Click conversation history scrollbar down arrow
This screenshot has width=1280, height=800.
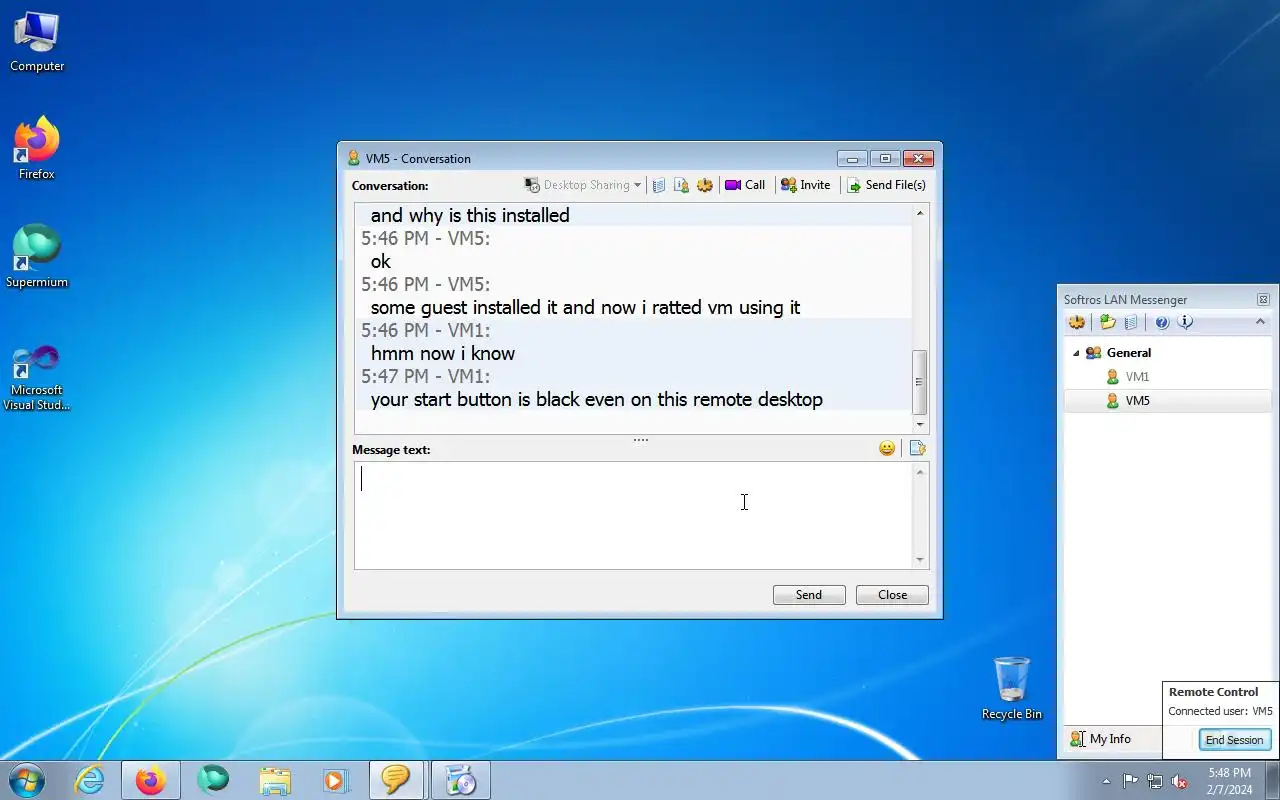pos(920,424)
